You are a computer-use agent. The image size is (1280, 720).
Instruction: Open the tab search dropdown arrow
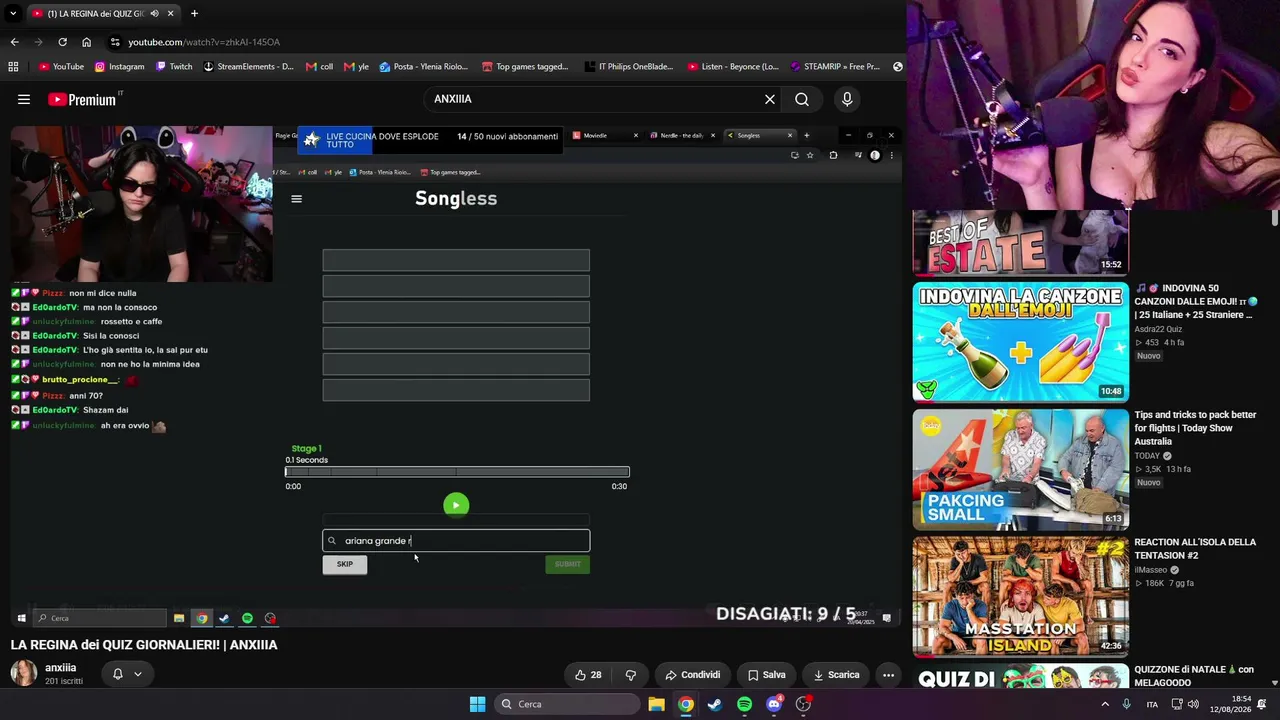(x=13, y=13)
